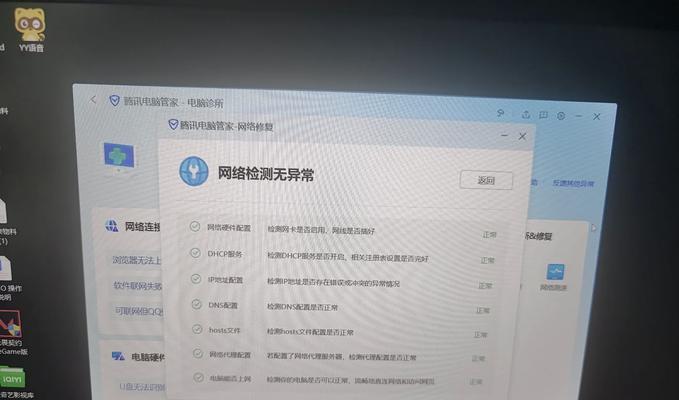The image size is (679, 400).
Task: Open the iQIYI 爱奇艺影视库 desktop icon
Action: click(14, 382)
